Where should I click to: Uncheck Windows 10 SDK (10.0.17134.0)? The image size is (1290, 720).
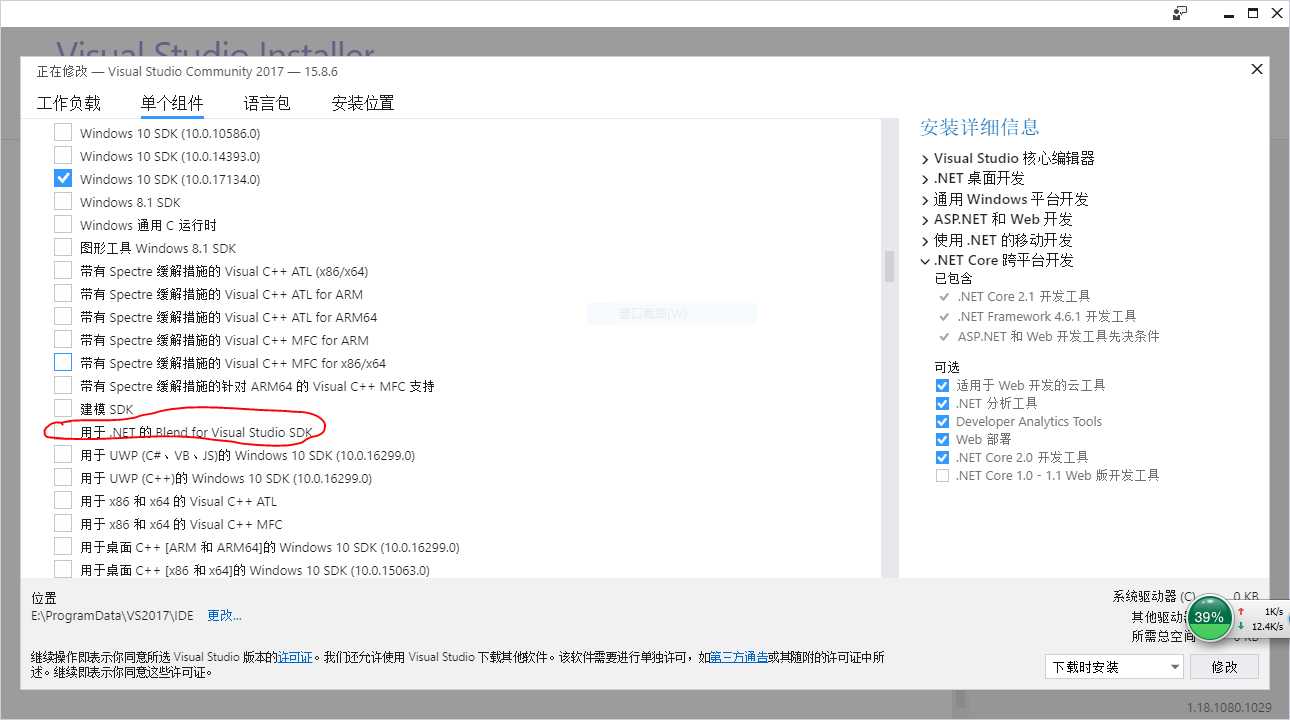[x=63, y=178]
